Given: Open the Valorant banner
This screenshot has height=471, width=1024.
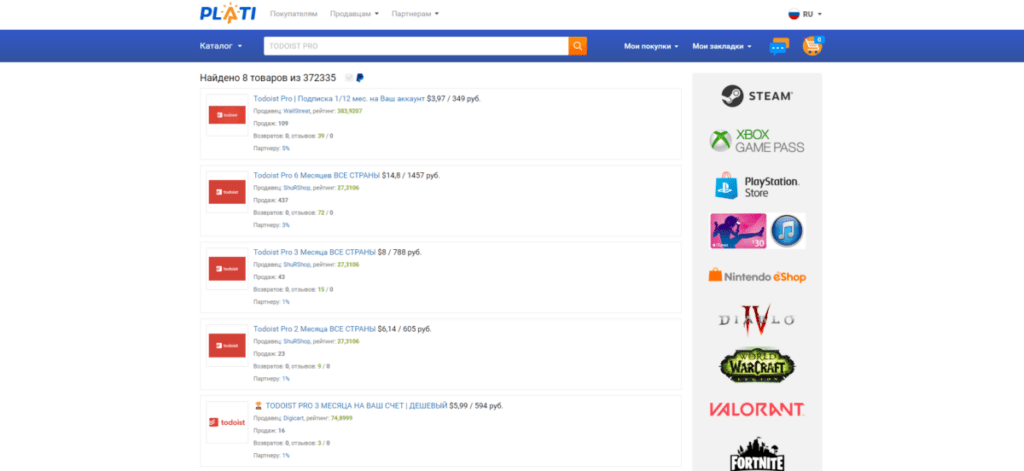Looking at the screenshot, I should 757,410.
